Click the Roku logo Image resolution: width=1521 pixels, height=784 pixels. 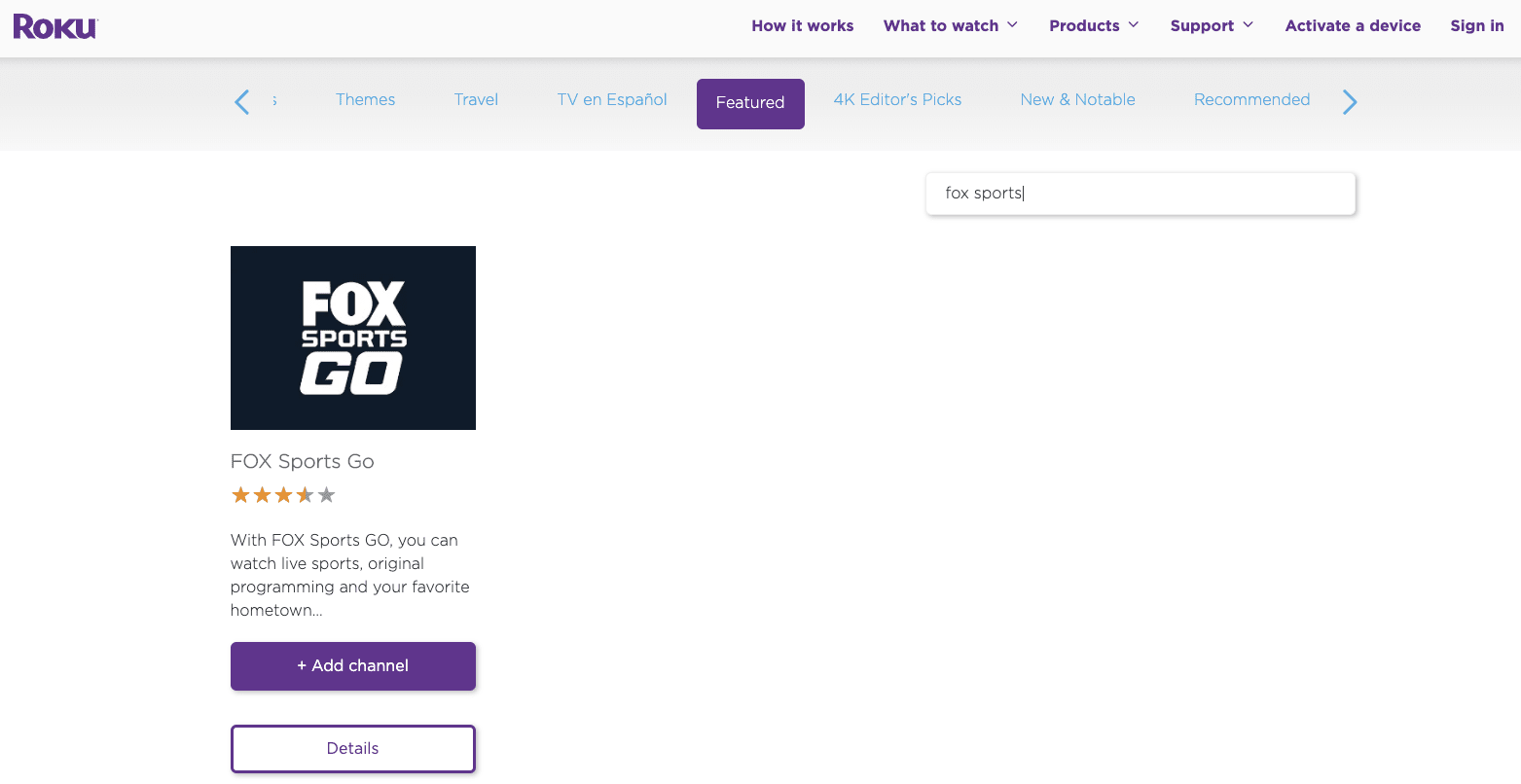tap(55, 26)
